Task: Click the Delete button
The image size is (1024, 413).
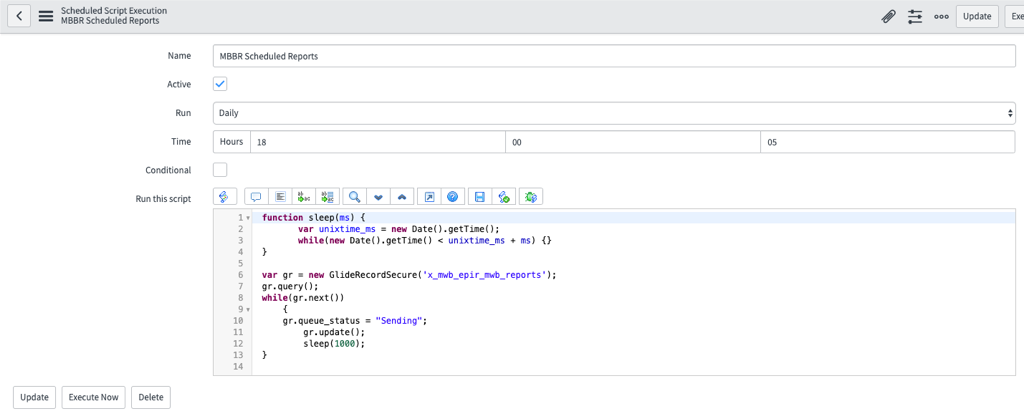Action: pos(151,397)
